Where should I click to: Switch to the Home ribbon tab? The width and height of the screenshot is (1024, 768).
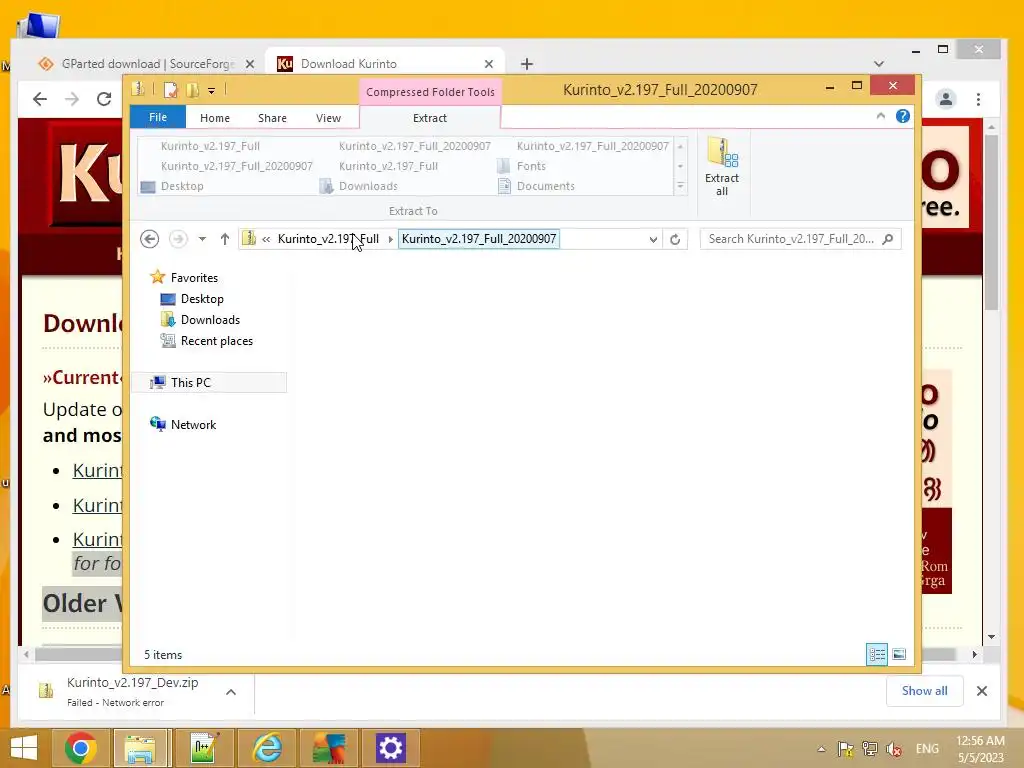tap(215, 118)
